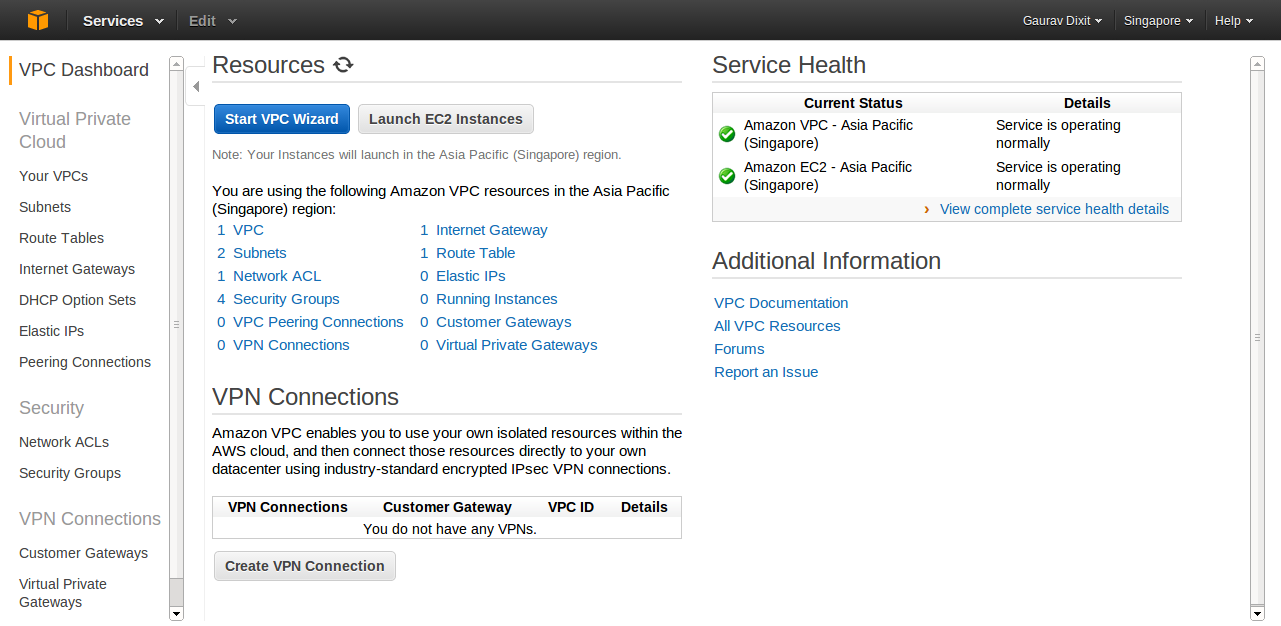1281x626 pixels.
Task: Click the main page vertical scrollbar thumb
Action: pyautogui.click(x=1258, y=337)
